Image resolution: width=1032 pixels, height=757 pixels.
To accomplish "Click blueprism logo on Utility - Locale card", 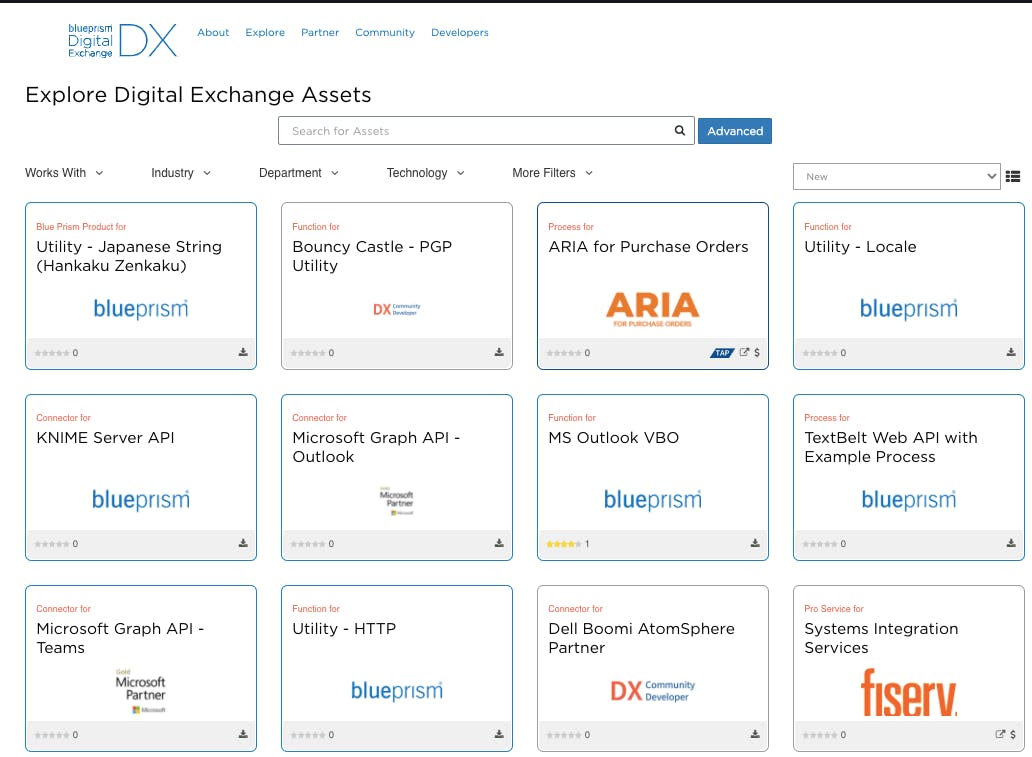I will pyautogui.click(x=909, y=309).
